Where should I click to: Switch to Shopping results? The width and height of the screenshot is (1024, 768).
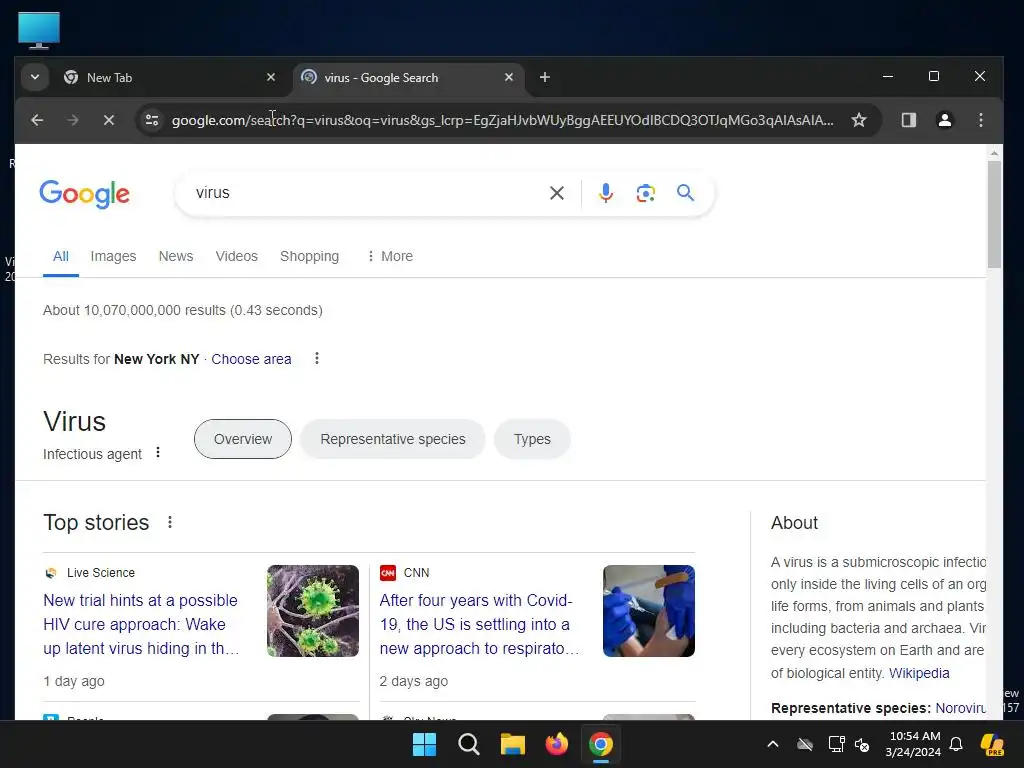[310, 256]
